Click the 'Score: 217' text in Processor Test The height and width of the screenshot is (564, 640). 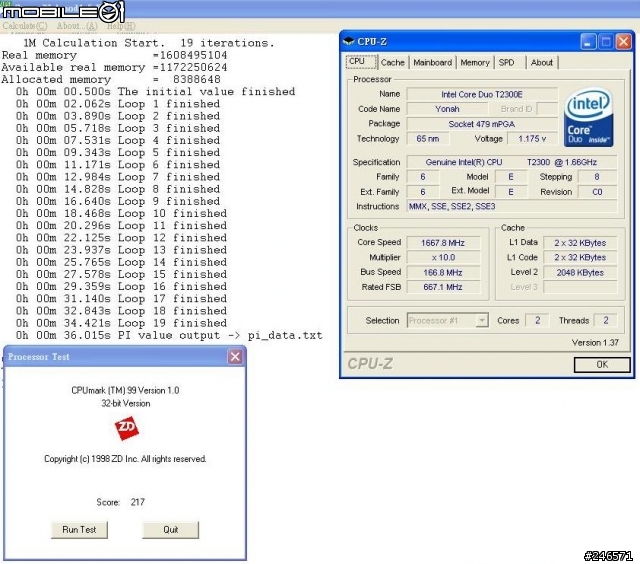120,502
